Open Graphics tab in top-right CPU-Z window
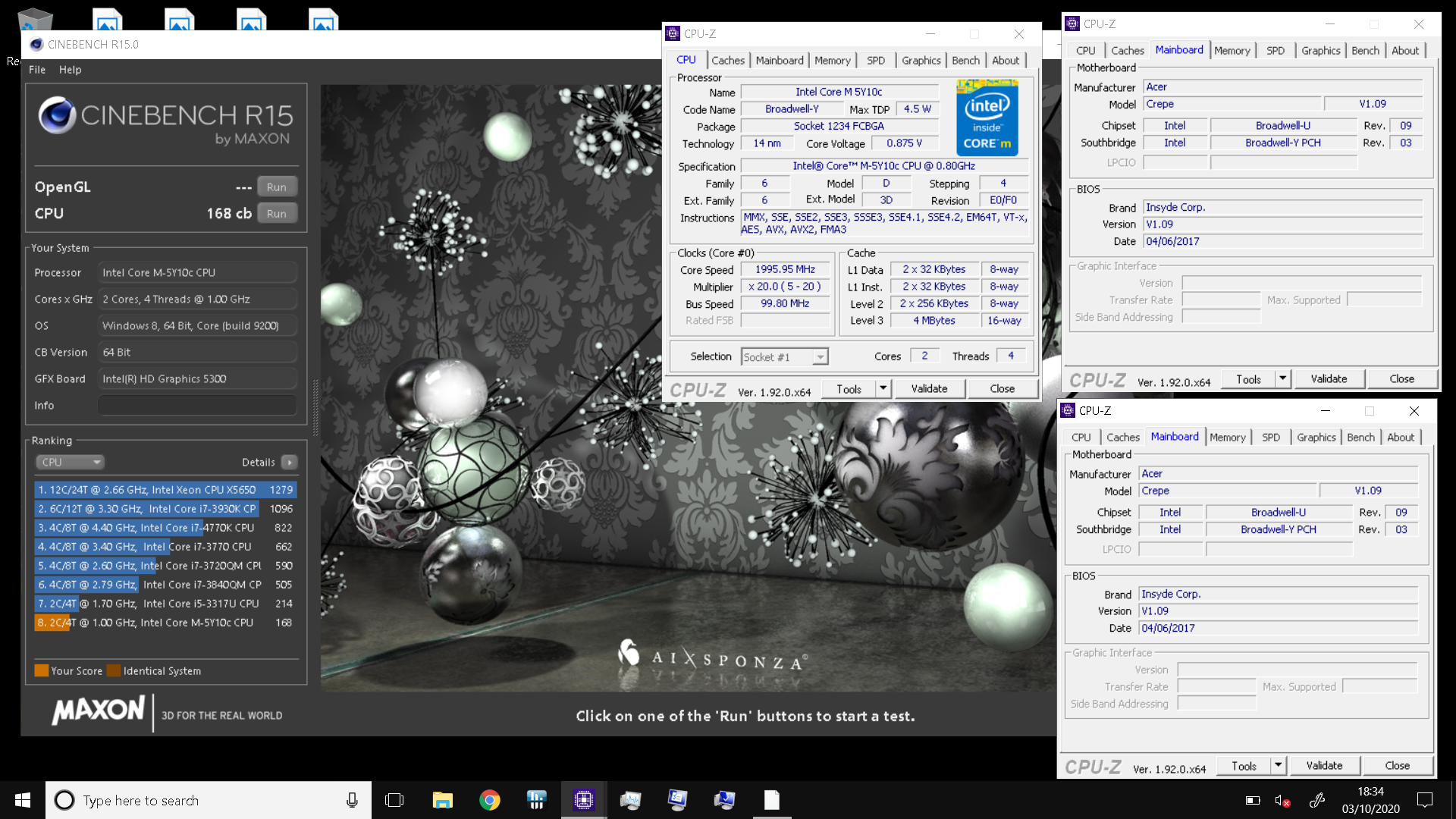 click(1321, 51)
